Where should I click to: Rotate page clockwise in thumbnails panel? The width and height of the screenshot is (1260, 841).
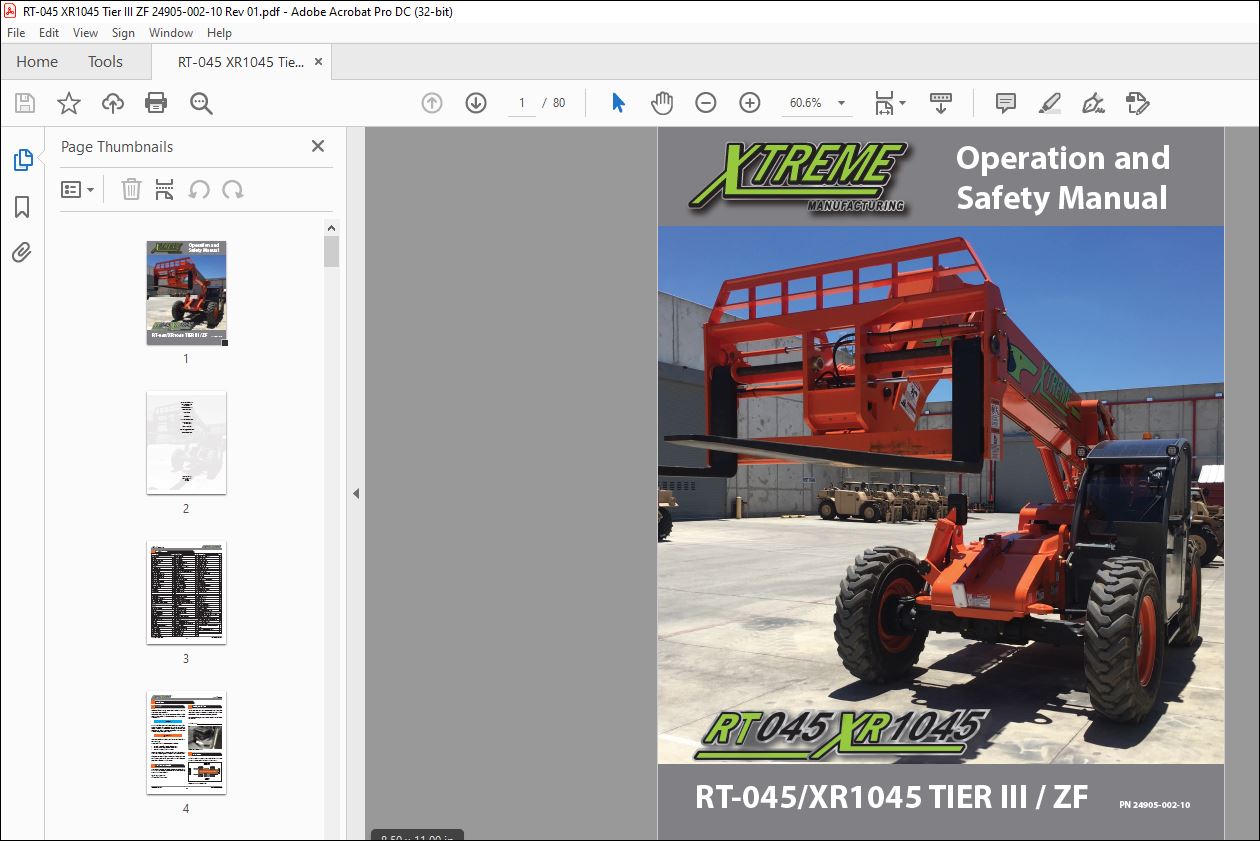[233, 189]
